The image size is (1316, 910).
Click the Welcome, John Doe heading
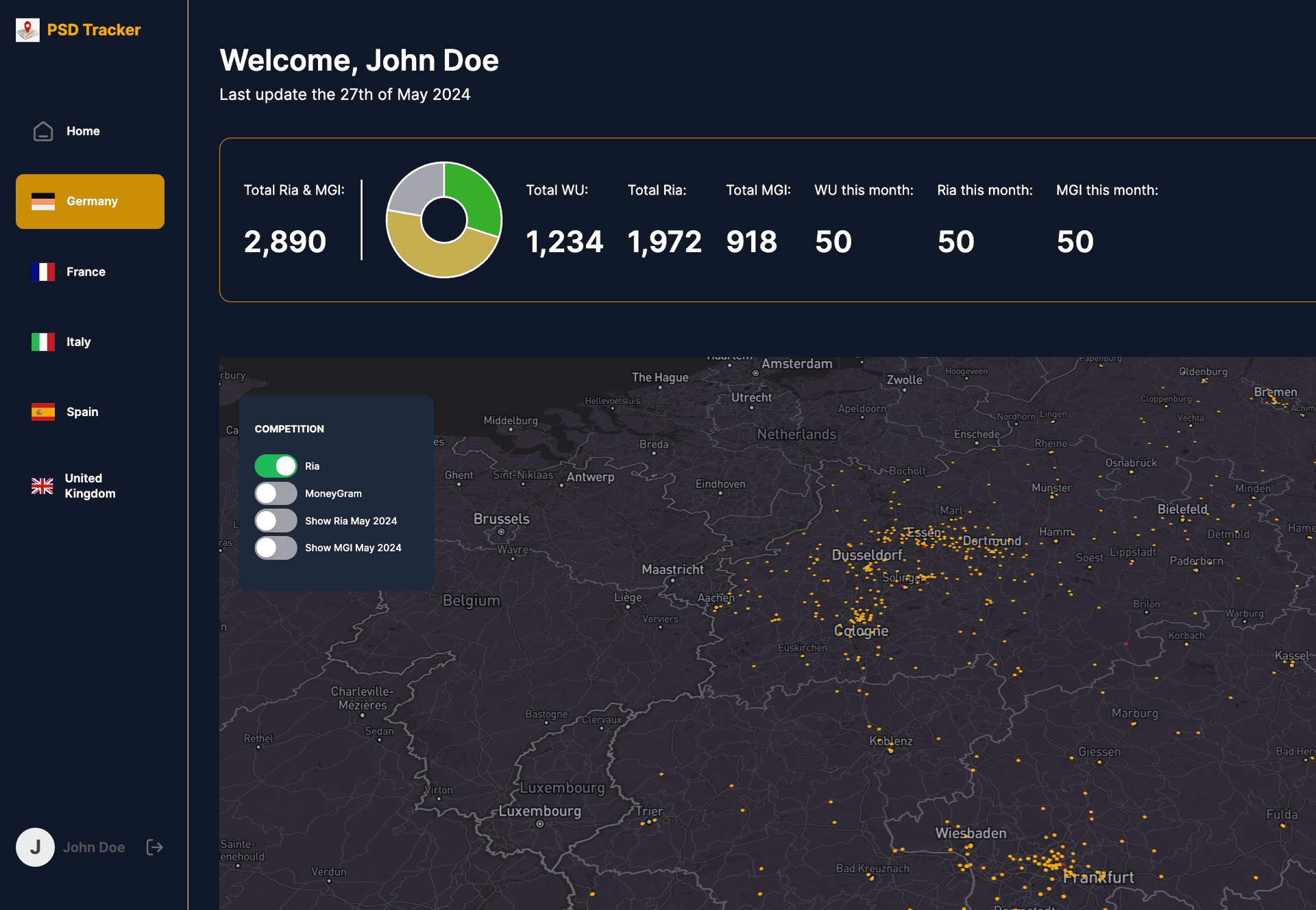(359, 60)
